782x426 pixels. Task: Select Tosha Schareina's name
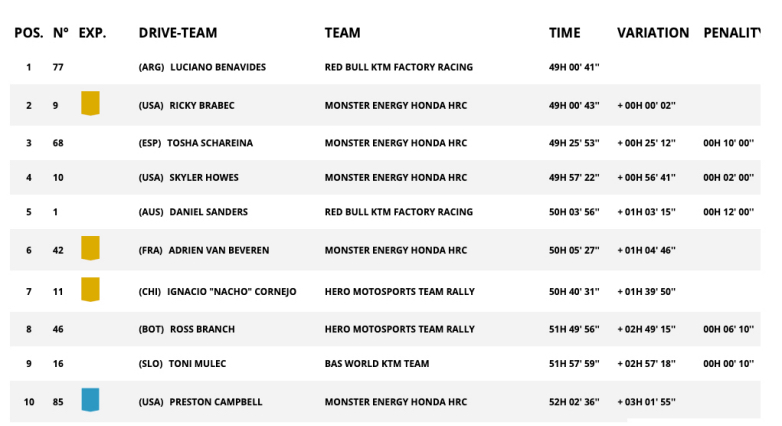click(x=210, y=143)
